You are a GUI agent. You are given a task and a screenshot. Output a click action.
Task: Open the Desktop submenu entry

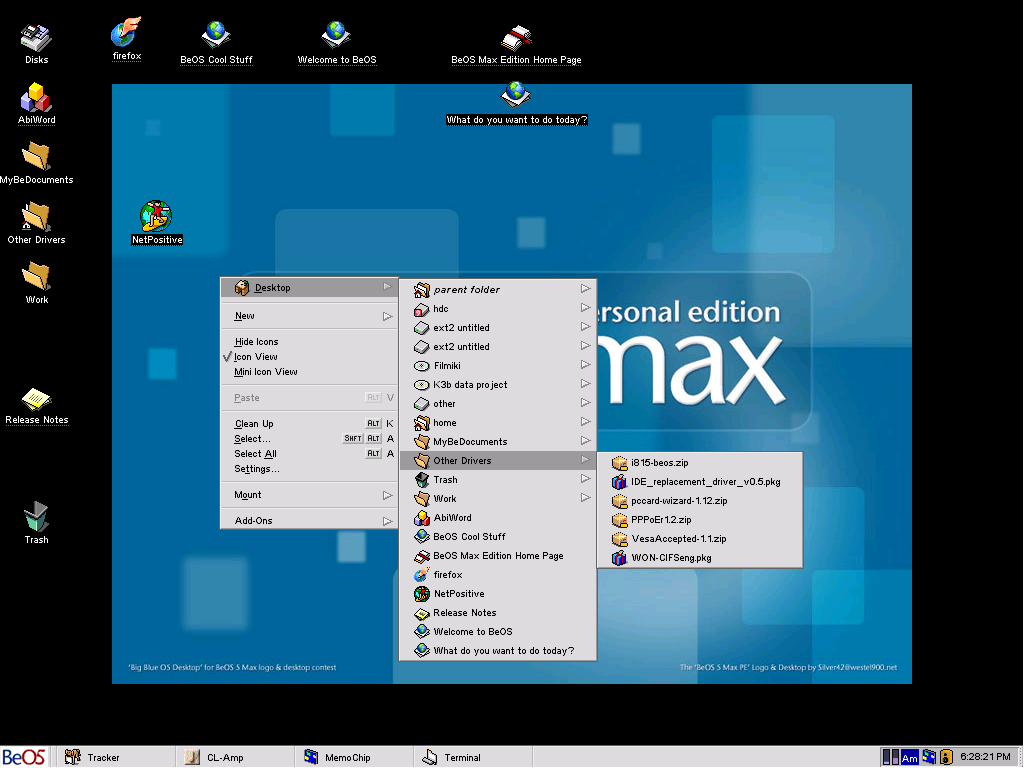tap(309, 287)
